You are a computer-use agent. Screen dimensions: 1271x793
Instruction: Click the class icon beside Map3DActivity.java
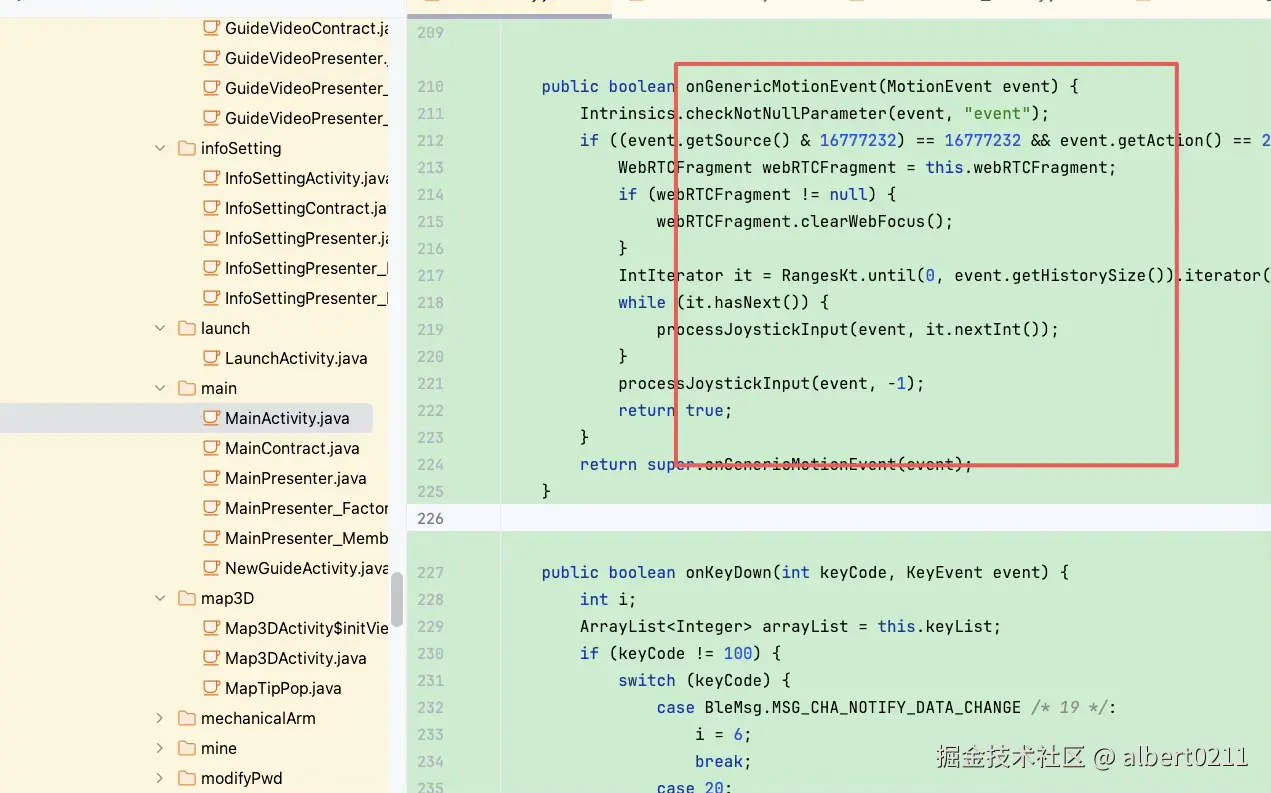[211, 658]
